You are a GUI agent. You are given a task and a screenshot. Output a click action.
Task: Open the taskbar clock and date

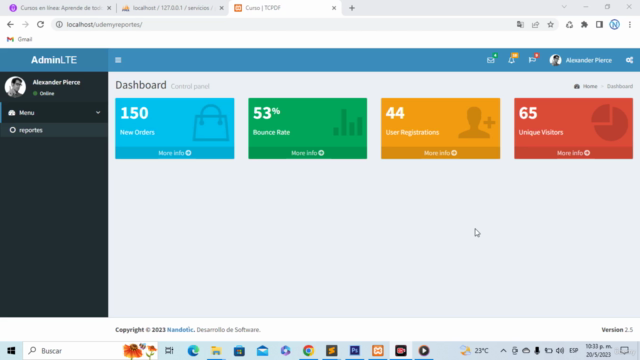tap(598, 351)
